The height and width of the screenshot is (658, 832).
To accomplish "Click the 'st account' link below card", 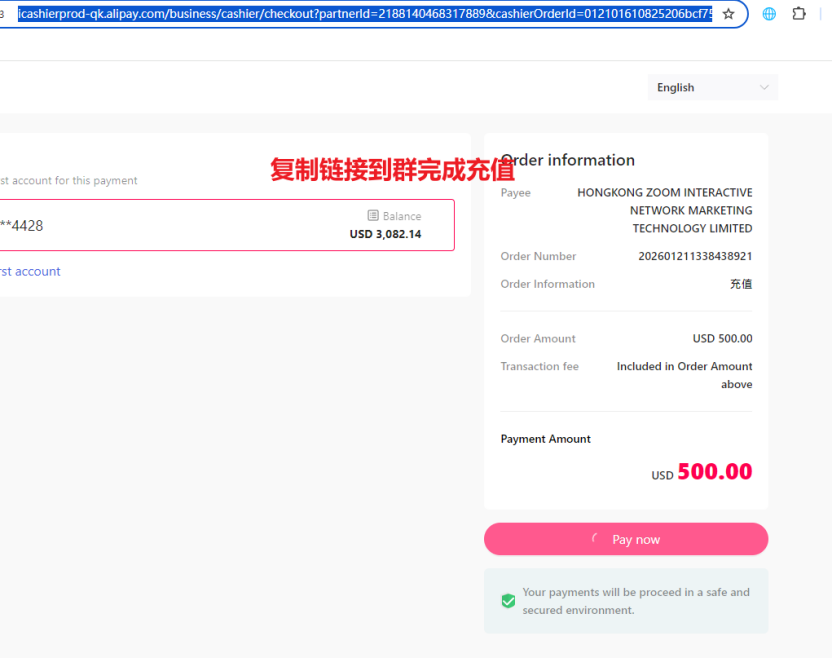I will (x=30, y=271).
